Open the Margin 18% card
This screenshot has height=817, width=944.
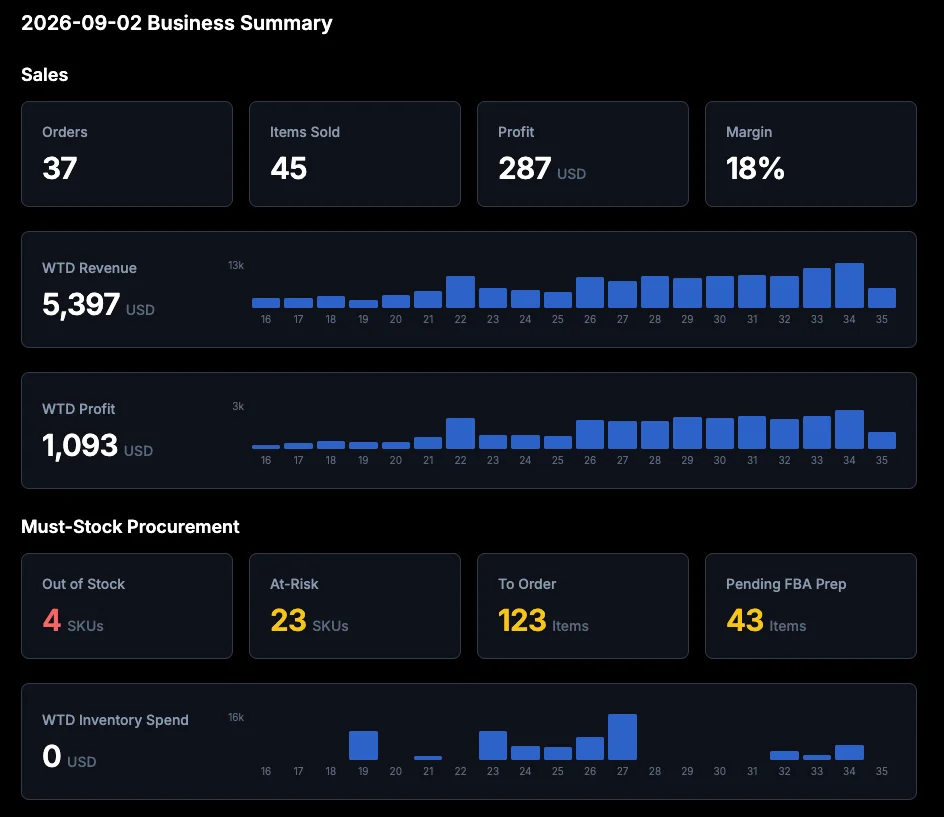pos(810,154)
